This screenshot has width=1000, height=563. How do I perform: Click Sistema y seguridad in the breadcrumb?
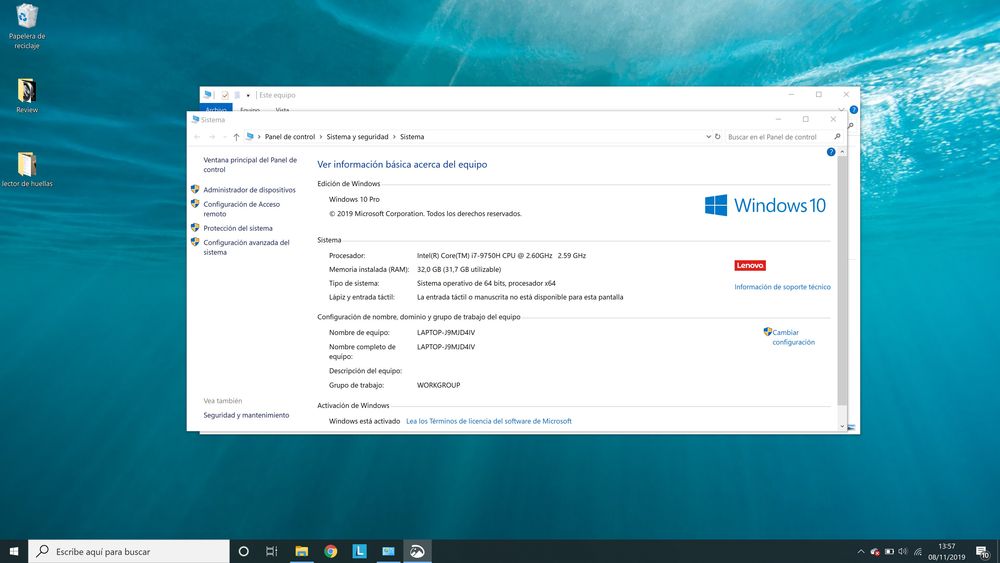[357, 137]
